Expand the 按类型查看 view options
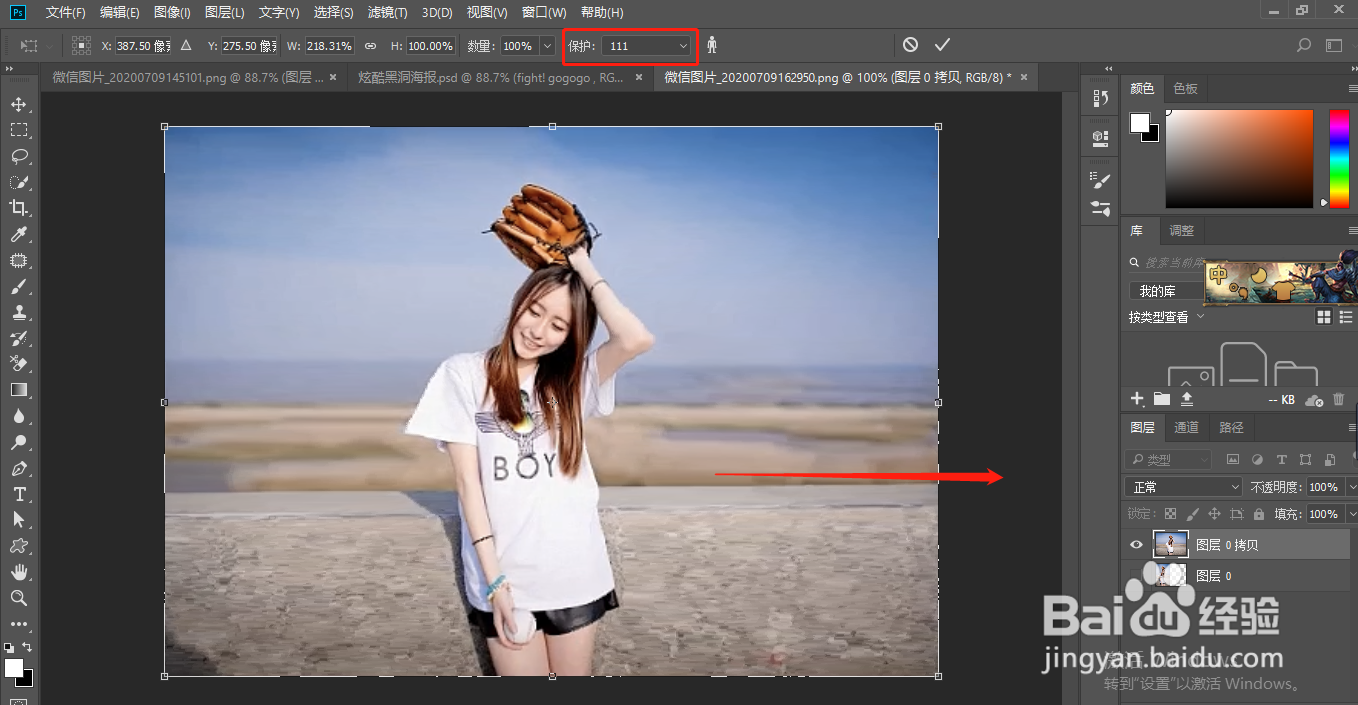The height and width of the screenshot is (705, 1358). pos(1167,317)
